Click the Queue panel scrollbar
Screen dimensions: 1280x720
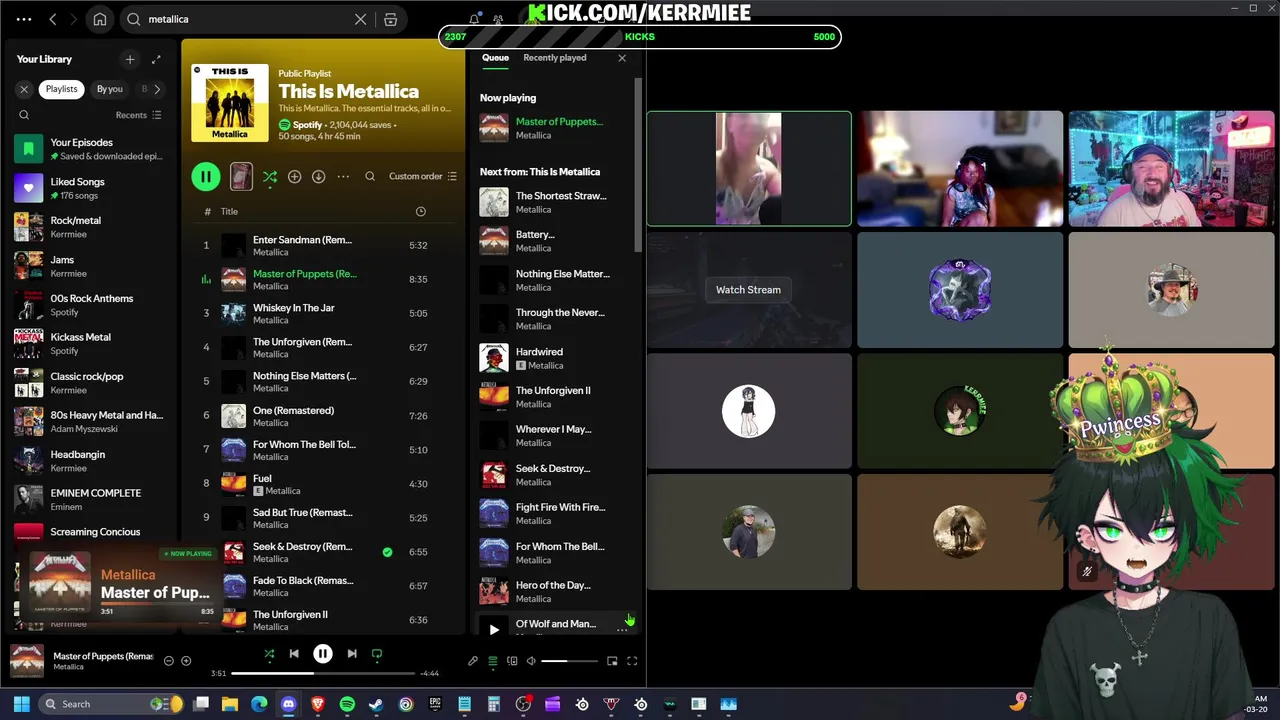pyautogui.click(x=638, y=165)
